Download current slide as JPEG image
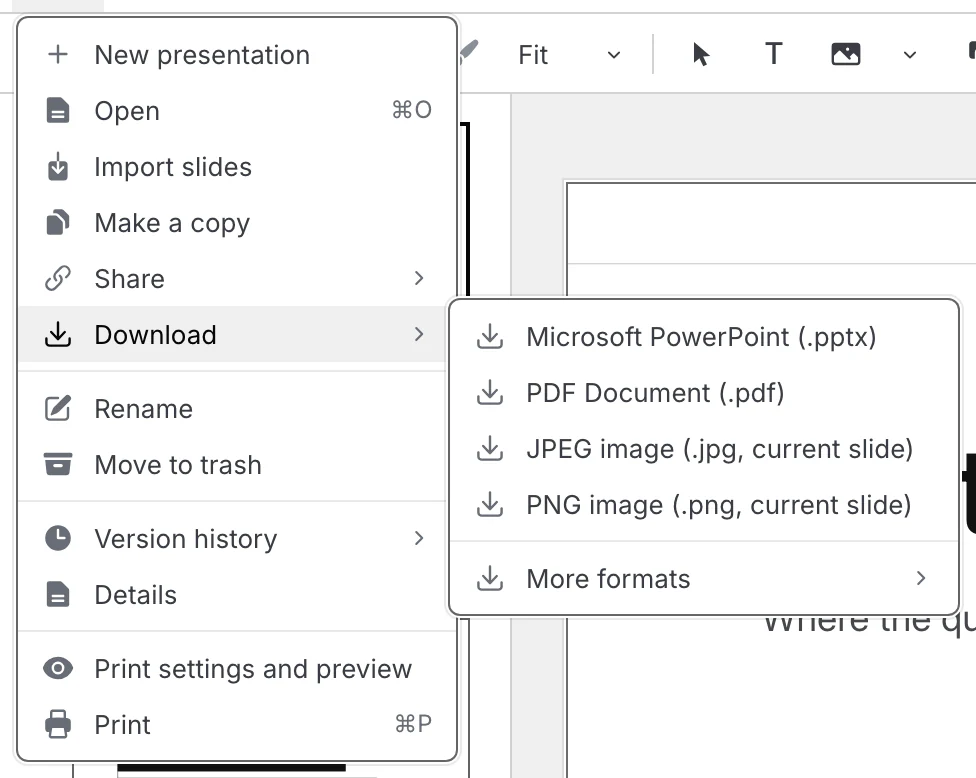 [704, 449]
